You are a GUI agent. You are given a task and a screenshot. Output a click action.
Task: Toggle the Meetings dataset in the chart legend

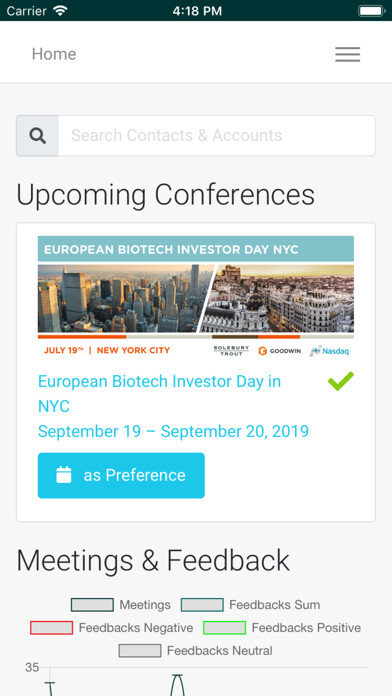point(121,605)
